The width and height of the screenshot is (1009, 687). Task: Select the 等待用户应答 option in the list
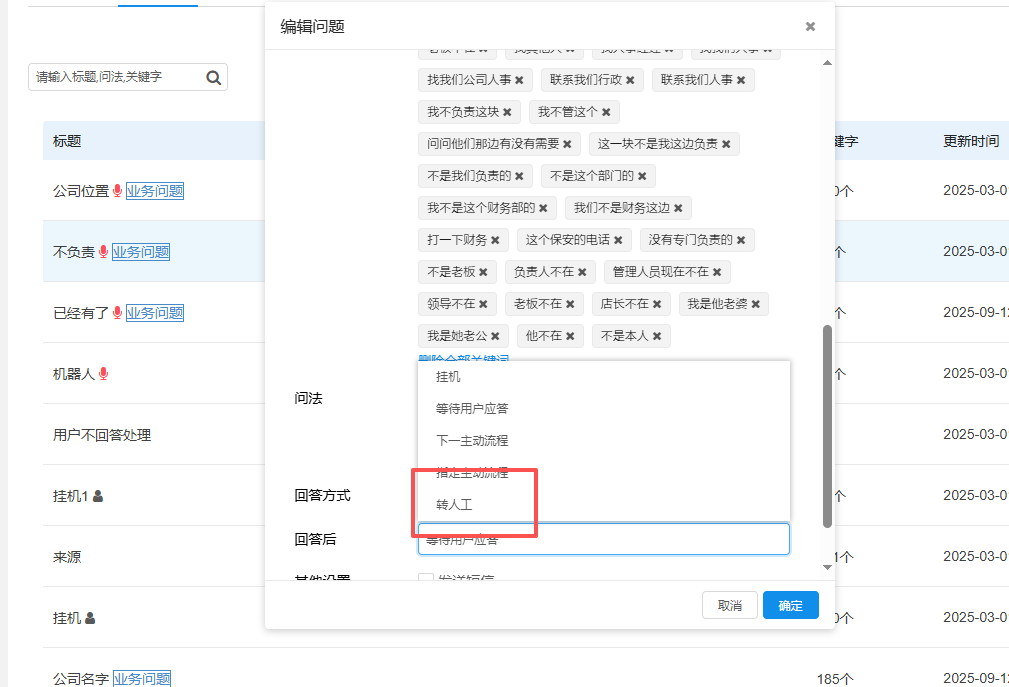click(x=472, y=408)
